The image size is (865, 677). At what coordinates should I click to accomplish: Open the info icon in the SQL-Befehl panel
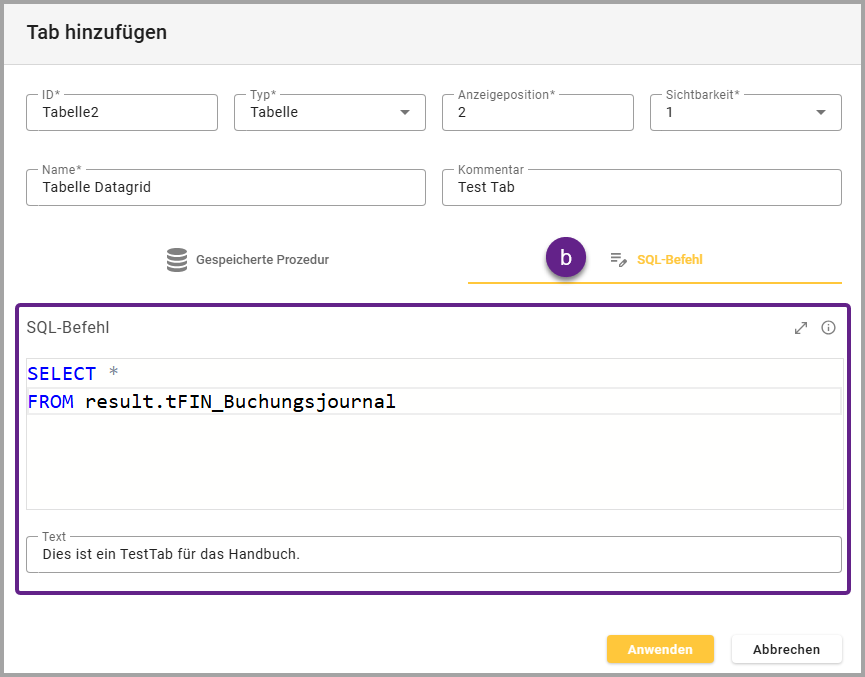(828, 328)
